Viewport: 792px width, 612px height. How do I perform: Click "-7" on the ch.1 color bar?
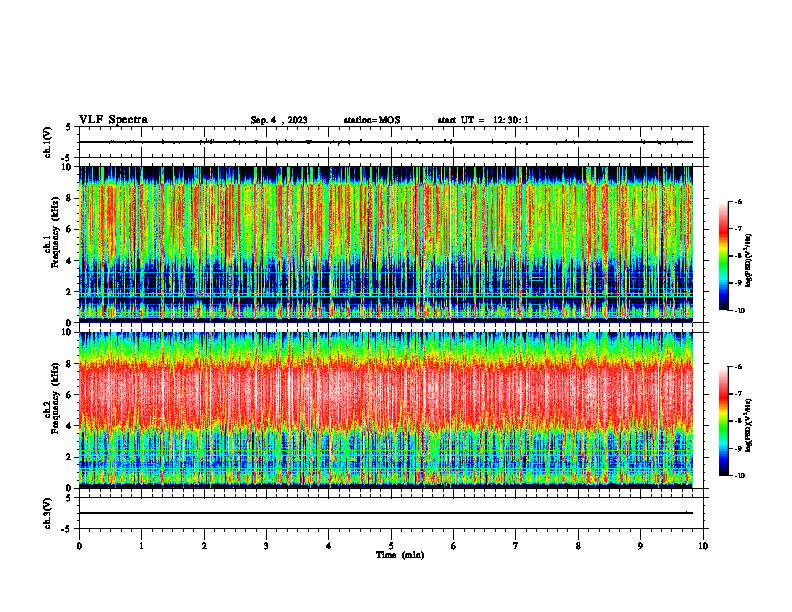(738, 229)
